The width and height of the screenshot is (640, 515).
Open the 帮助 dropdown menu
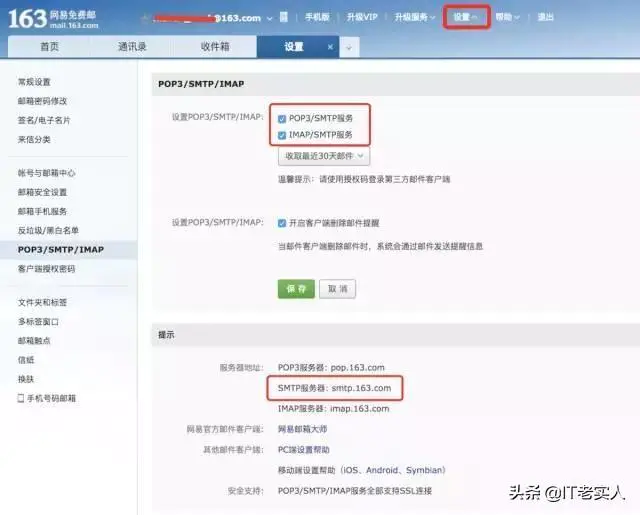tap(507, 17)
